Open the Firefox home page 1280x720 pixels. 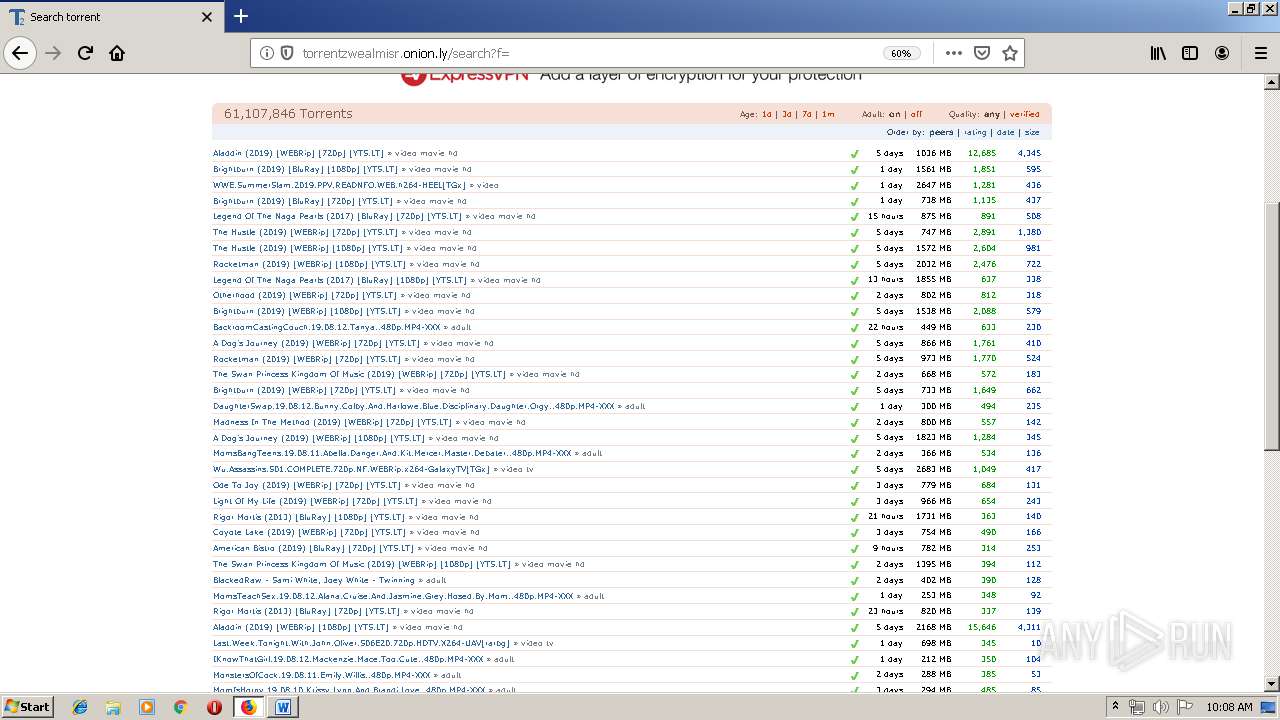117,53
